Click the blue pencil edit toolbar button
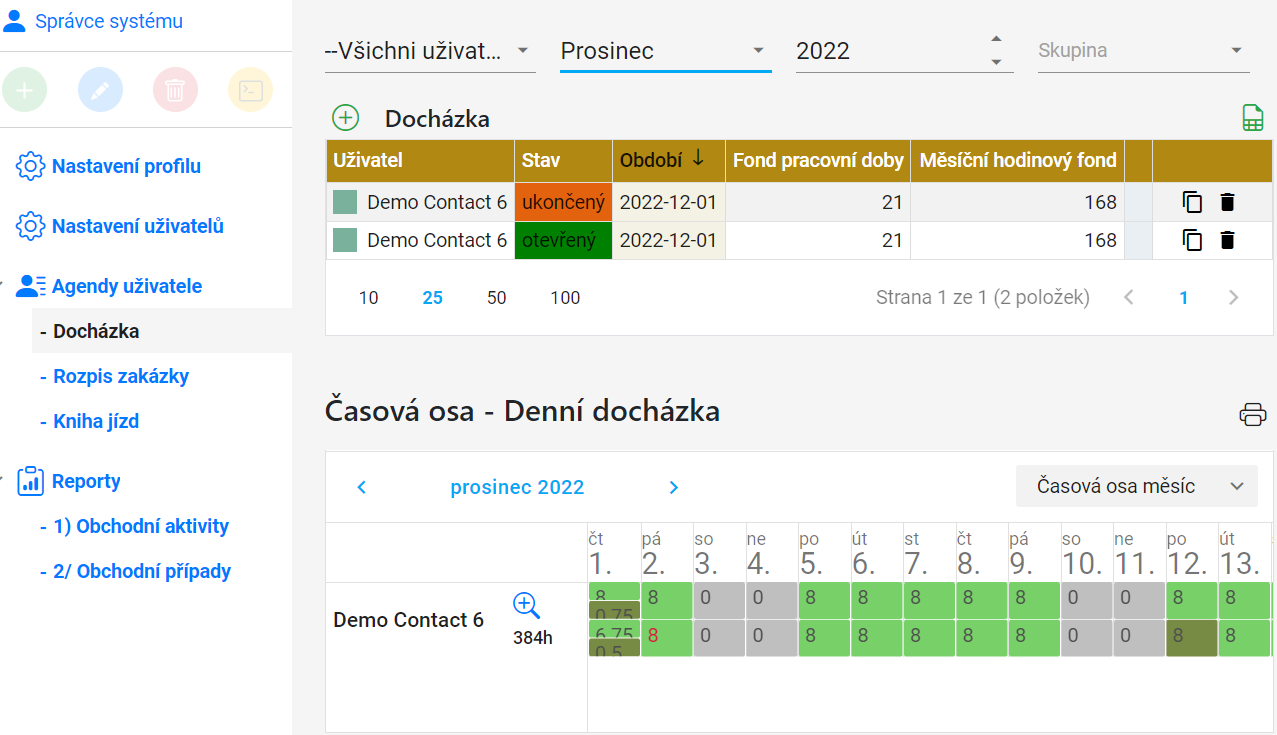This screenshot has height=735, width=1277. click(100, 90)
